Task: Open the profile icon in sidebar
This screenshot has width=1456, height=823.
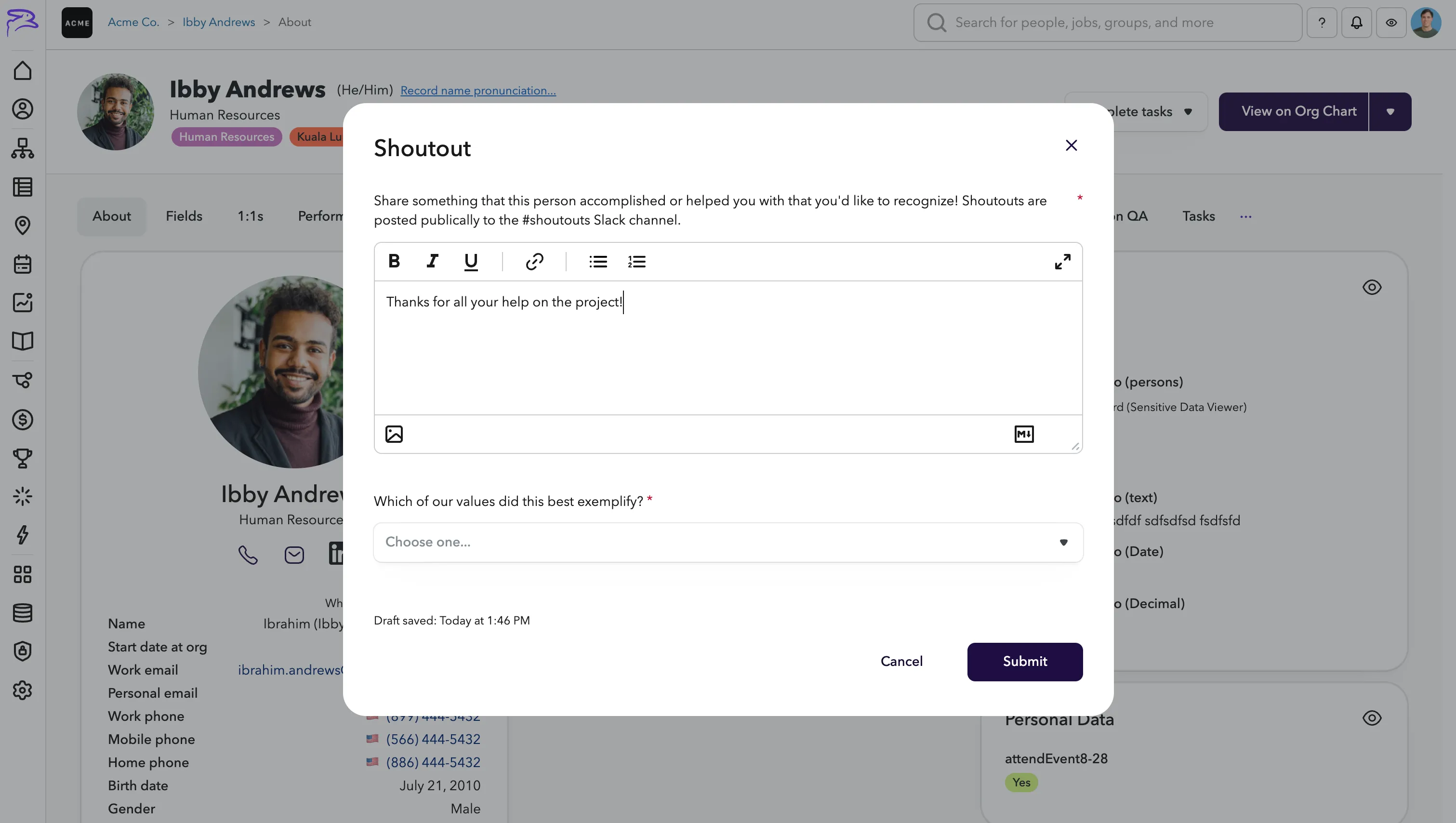Action: (23, 109)
